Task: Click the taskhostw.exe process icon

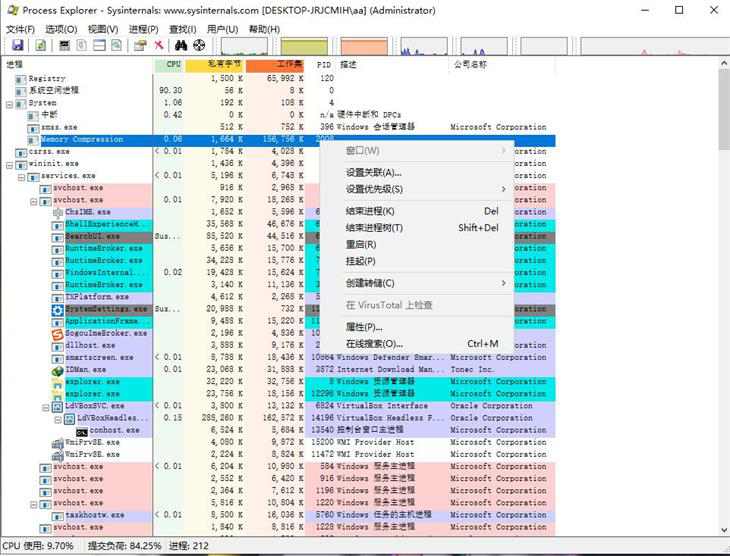Action: 57,515
